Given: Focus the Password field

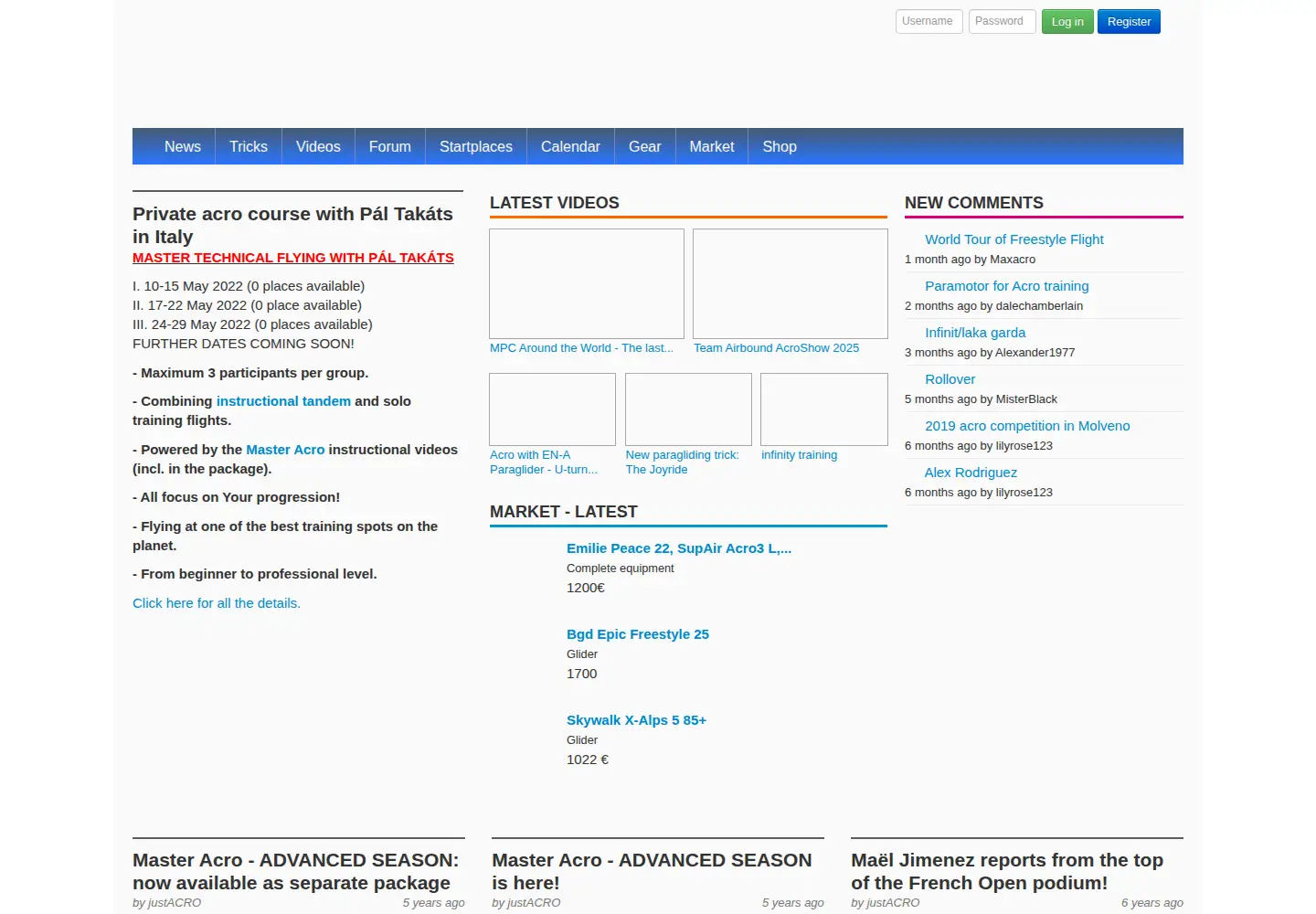Looking at the screenshot, I should (1002, 21).
